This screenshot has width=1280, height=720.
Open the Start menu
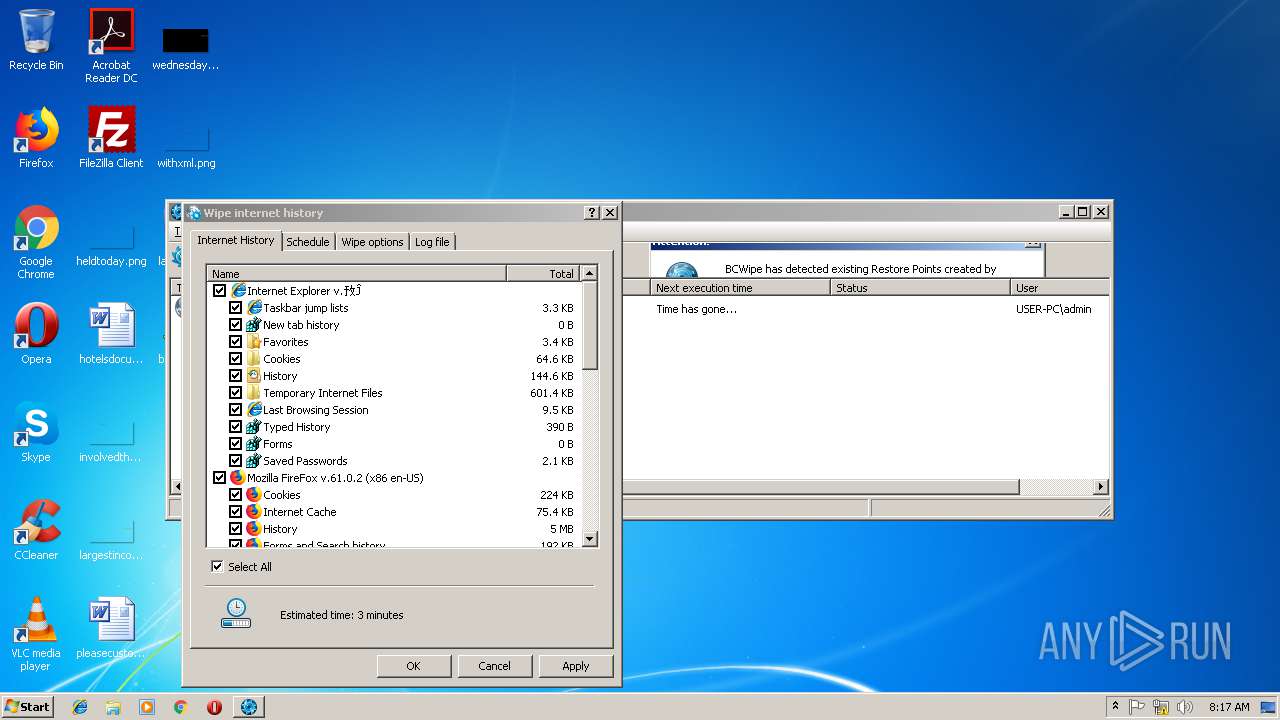coord(28,707)
